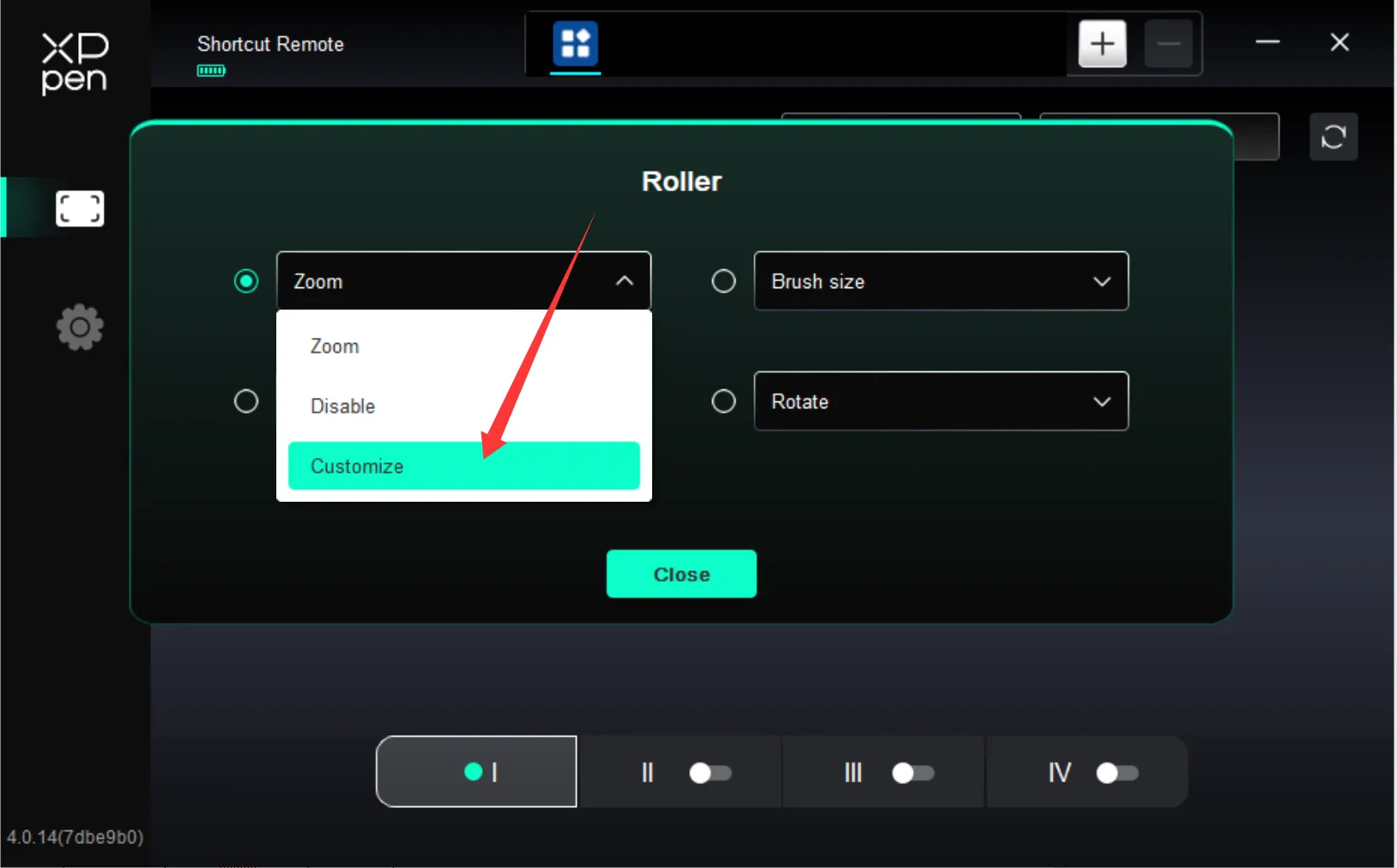Image resolution: width=1397 pixels, height=868 pixels.
Task: Check the battery indicator under Shortcut Remote
Action: point(211,70)
